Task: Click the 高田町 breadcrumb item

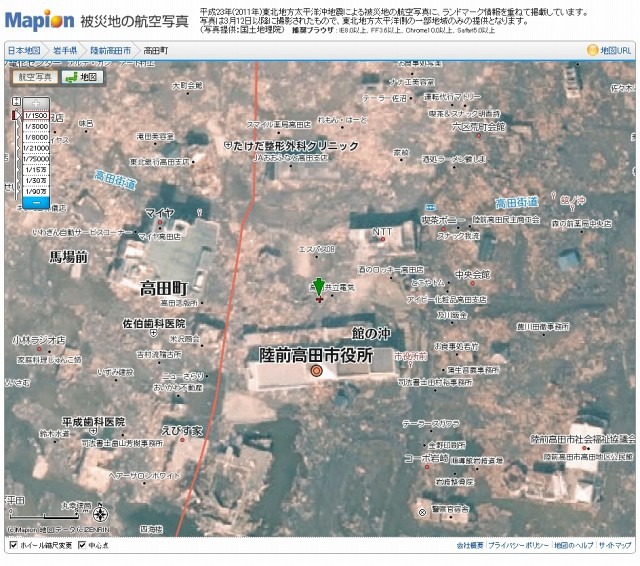Action: pyautogui.click(x=156, y=50)
